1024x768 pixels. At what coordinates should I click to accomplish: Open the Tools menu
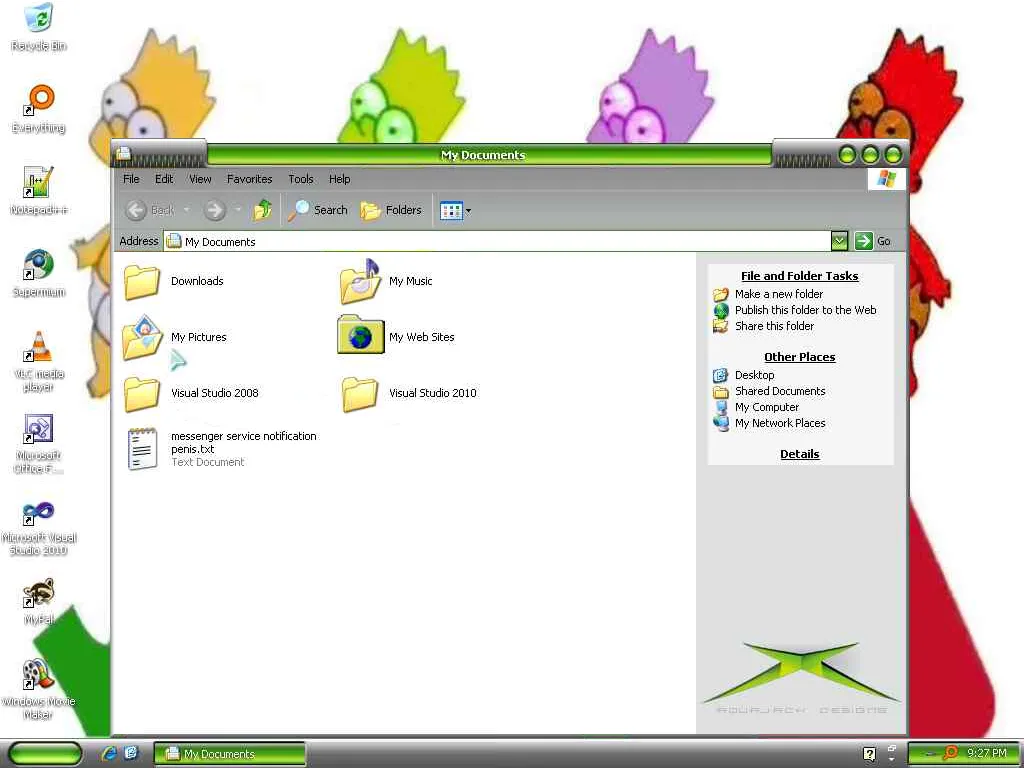[300, 179]
